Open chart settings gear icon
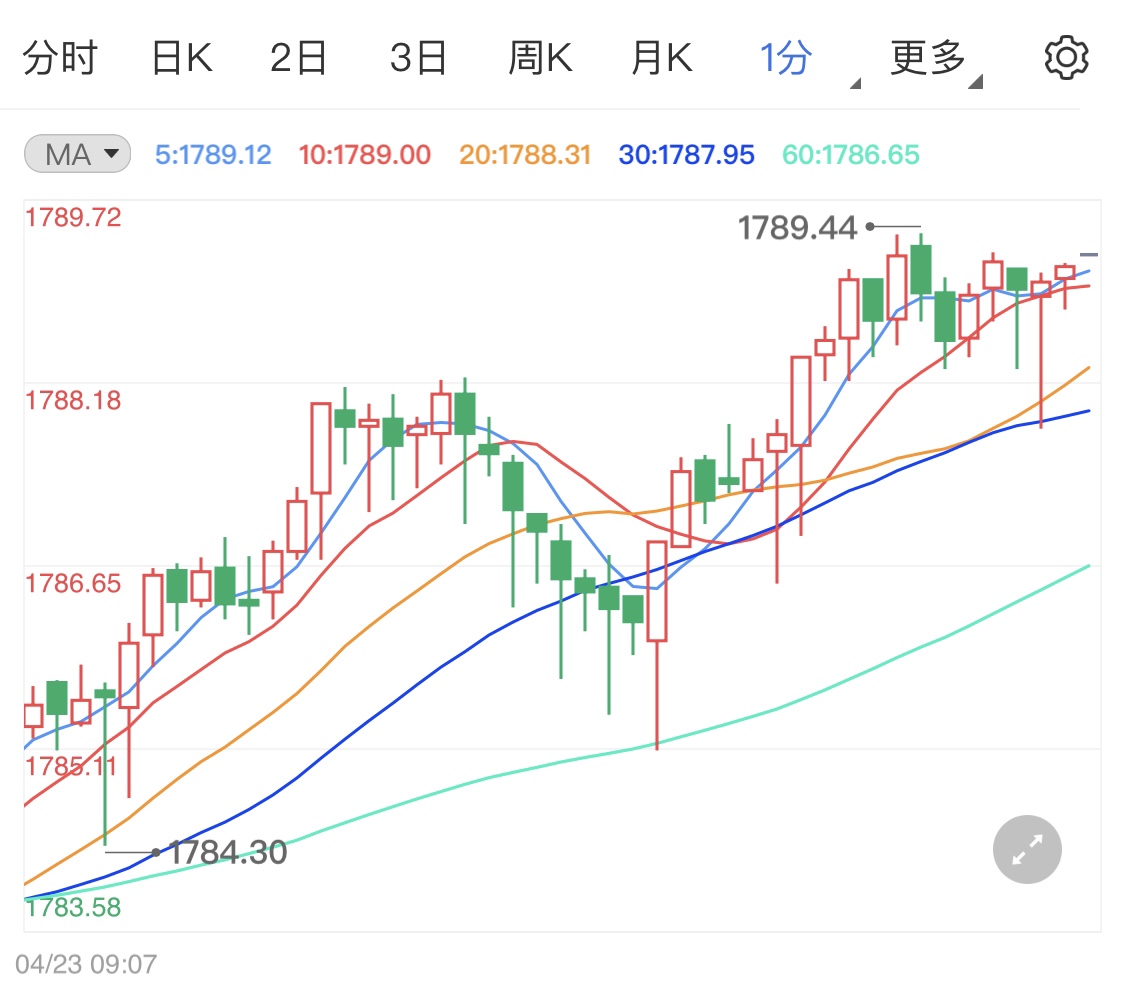 pos(1066,57)
